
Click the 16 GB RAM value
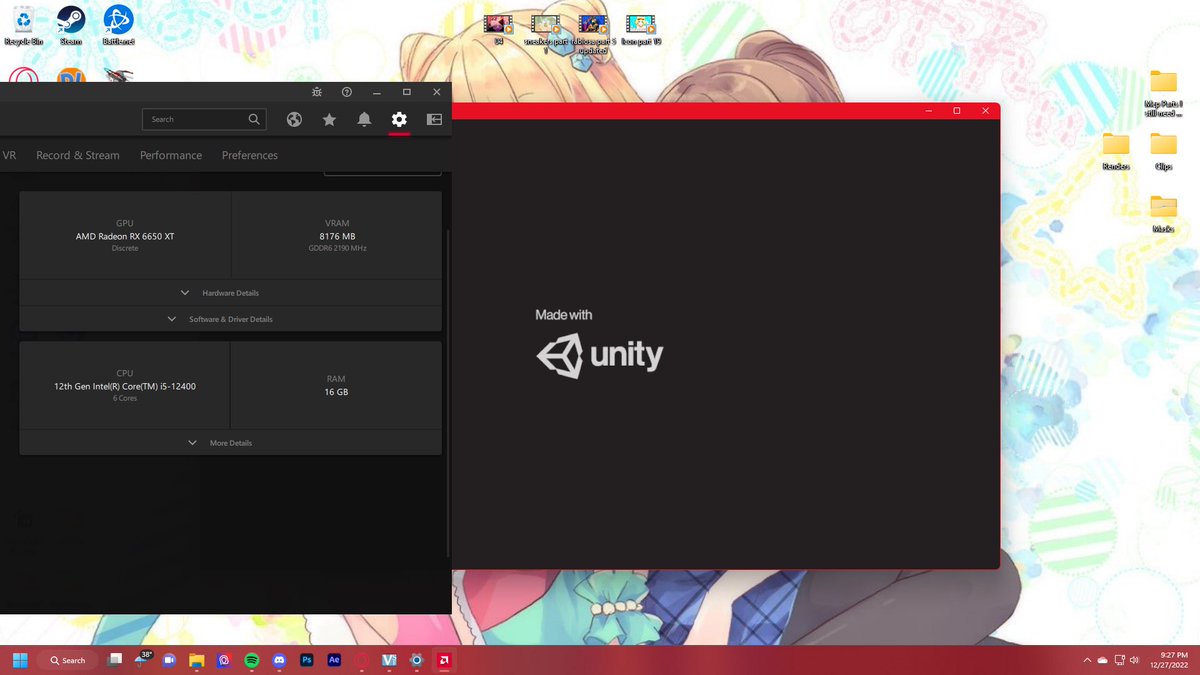(336, 392)
